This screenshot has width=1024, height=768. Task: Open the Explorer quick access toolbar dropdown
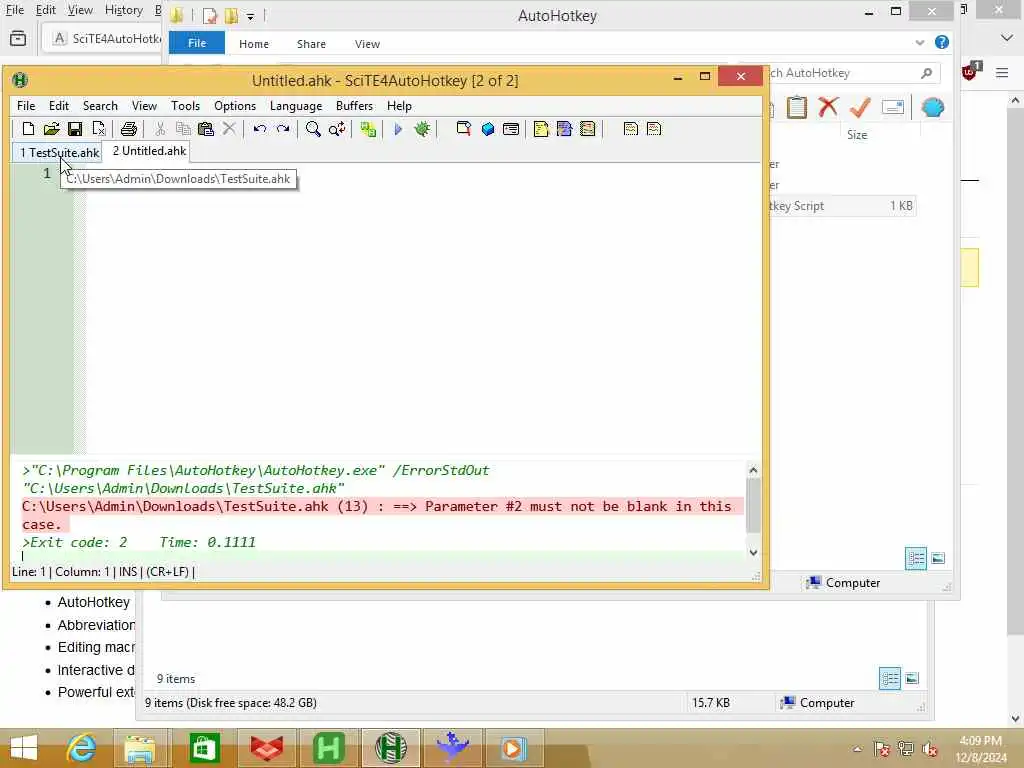250,16
